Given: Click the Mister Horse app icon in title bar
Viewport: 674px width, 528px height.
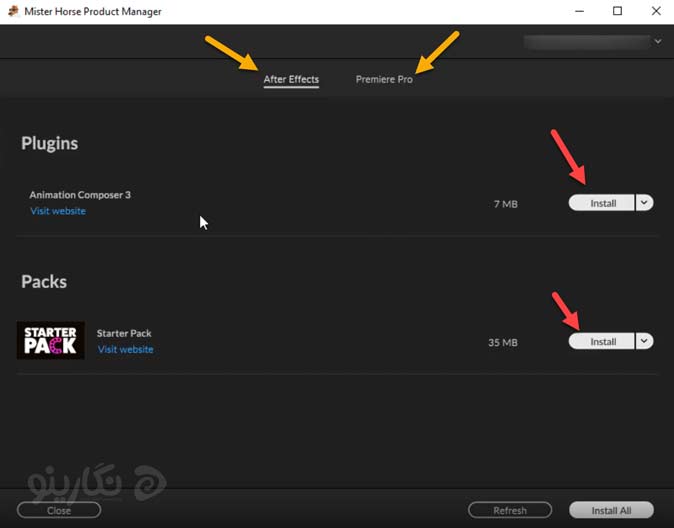Looking at the screenshot, I should click(x=13, y=11).
